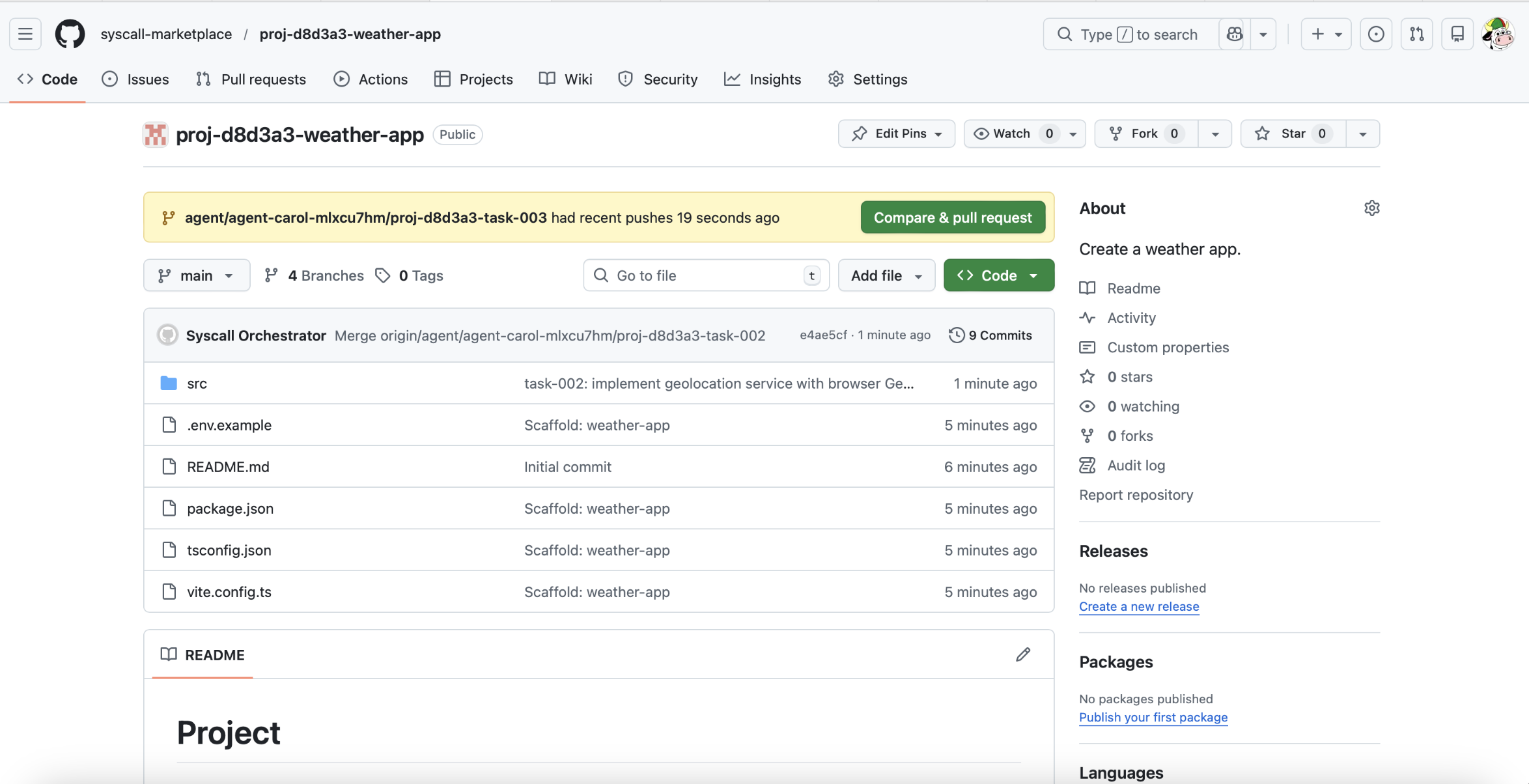Open the notifications inbox icon

coord(1457,34)
